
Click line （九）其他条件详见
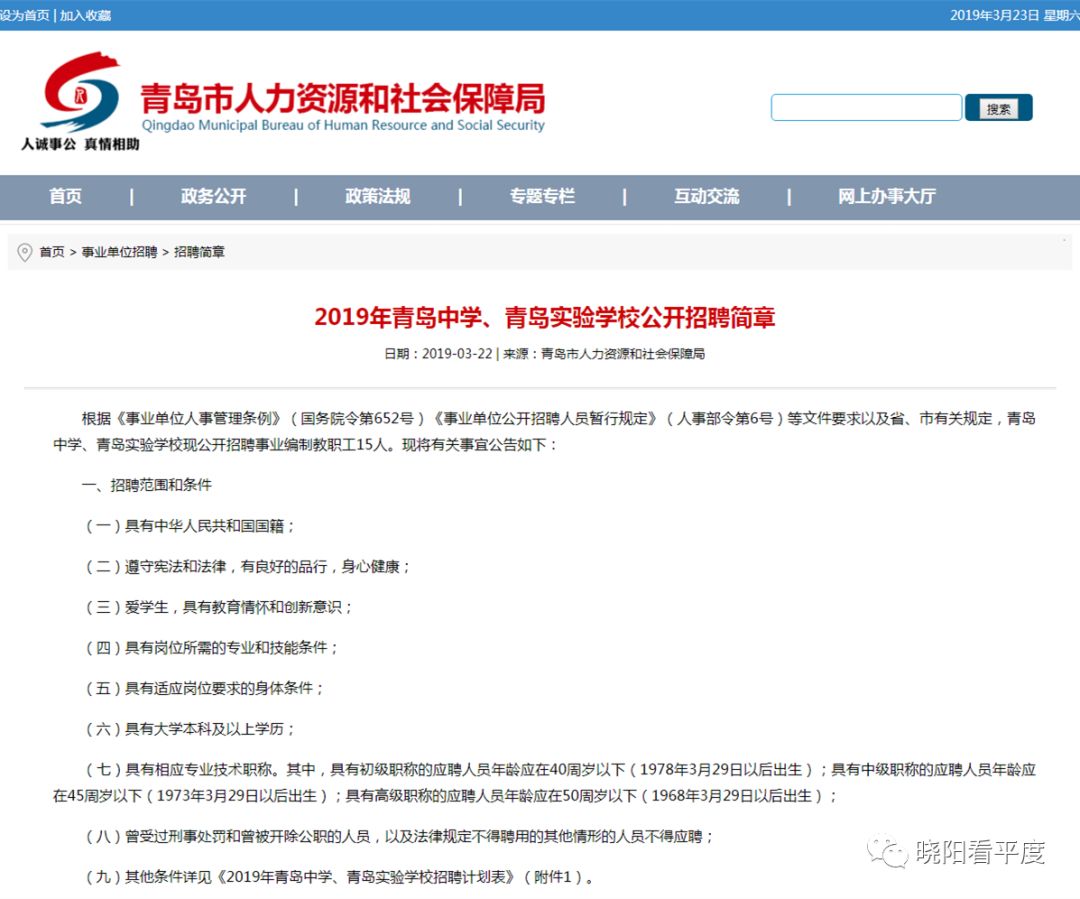tap(338, 877)
